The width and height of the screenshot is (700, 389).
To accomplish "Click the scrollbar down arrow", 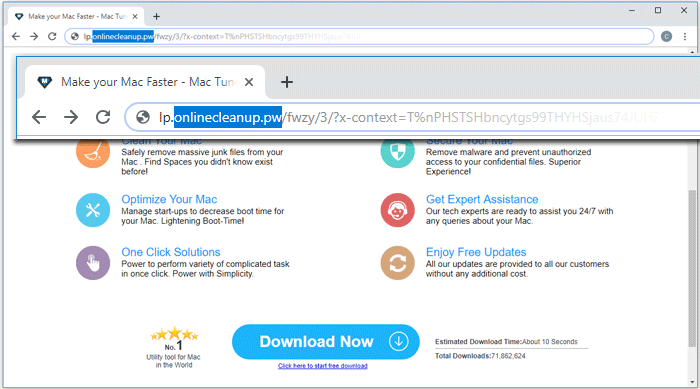I will 692,382.
